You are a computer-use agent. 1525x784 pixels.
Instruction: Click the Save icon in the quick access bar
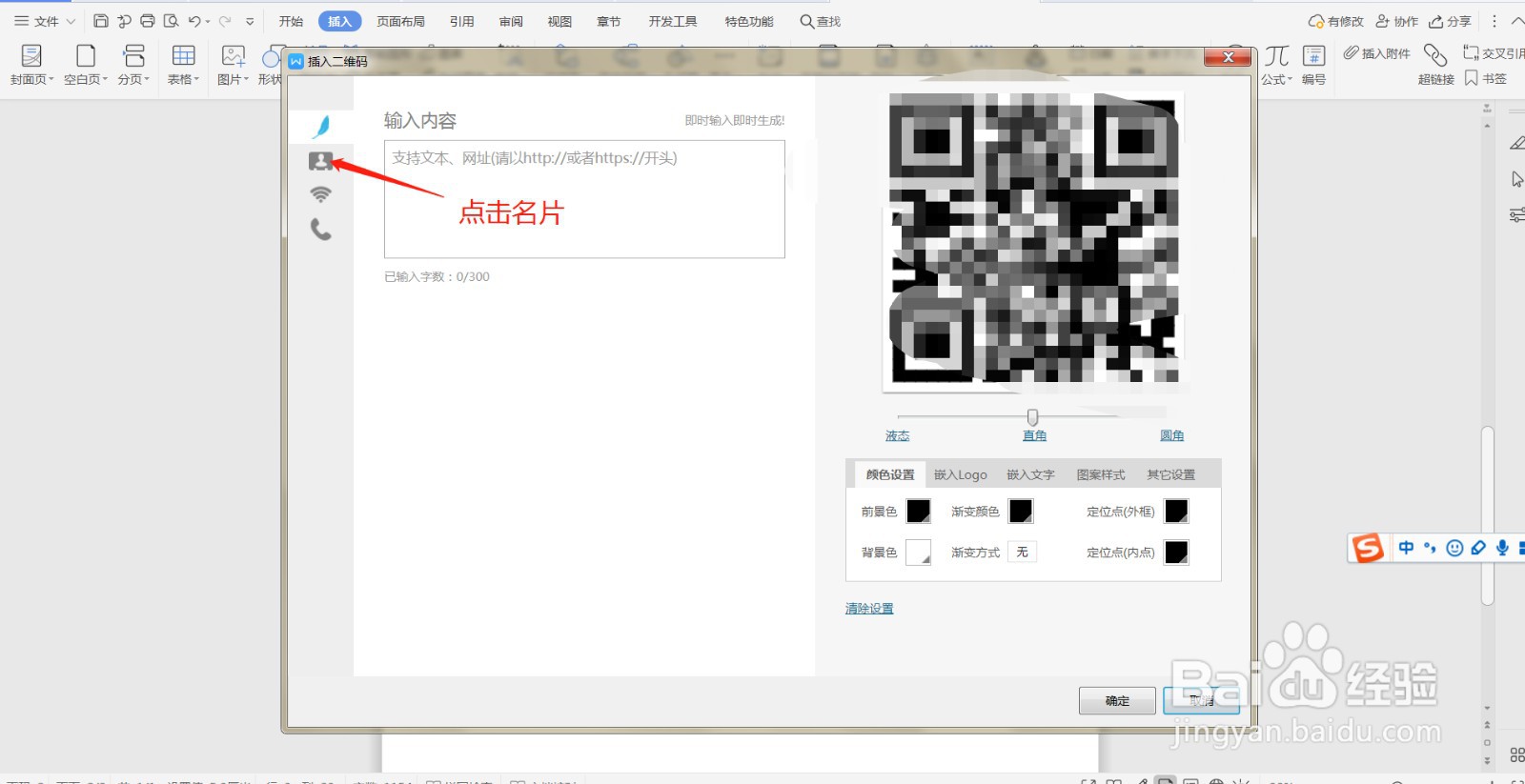pos(101,21)
